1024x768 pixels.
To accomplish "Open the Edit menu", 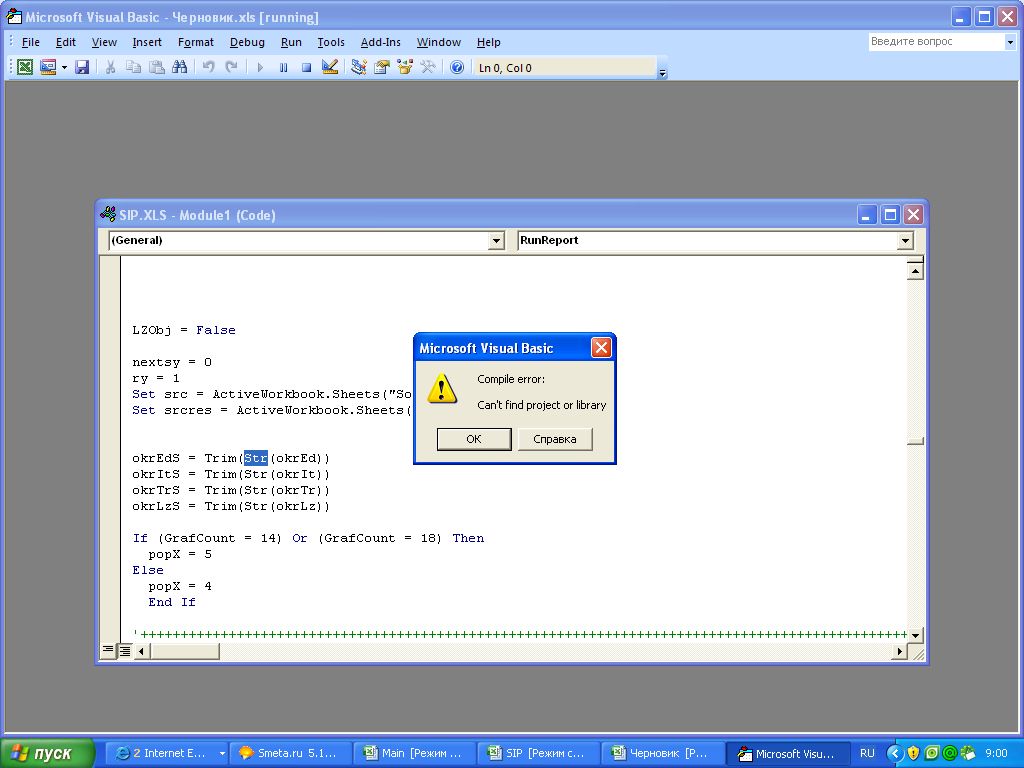I will (x=65, y=42).
